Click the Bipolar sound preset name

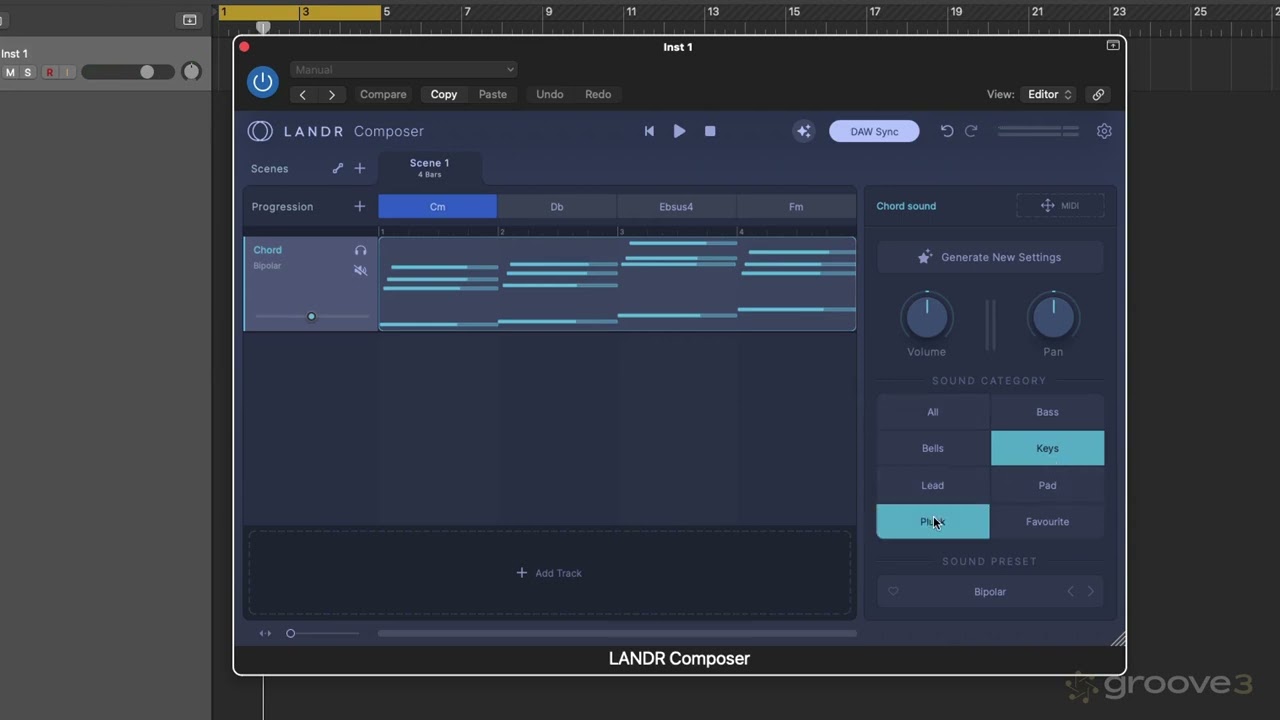tap(990, 592)
